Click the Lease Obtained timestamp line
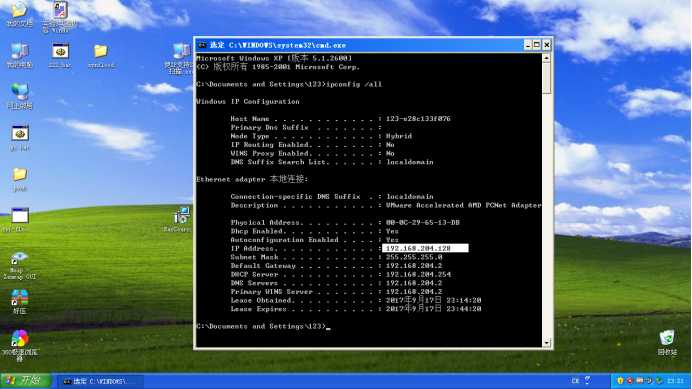The image size is (692, 389). tap(356, 300)
